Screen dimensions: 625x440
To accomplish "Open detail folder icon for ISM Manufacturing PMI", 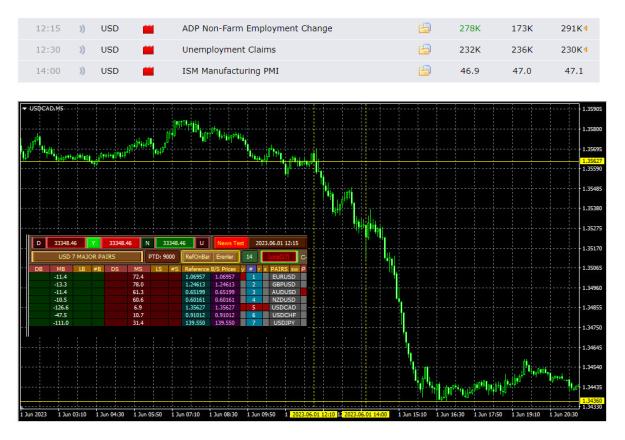I will coord(425,71).
